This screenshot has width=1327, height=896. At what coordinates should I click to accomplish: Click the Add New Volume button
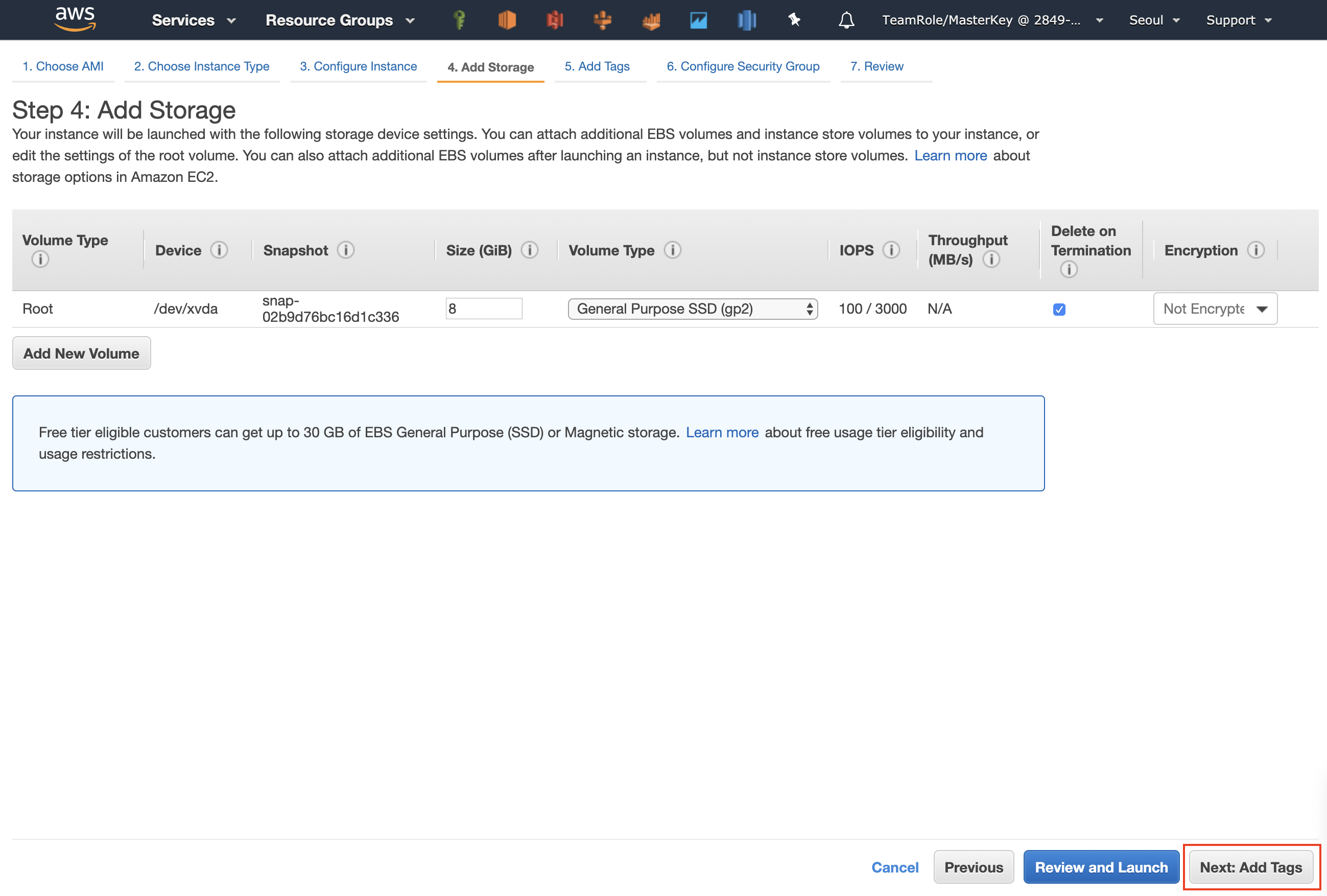[81, 353]
